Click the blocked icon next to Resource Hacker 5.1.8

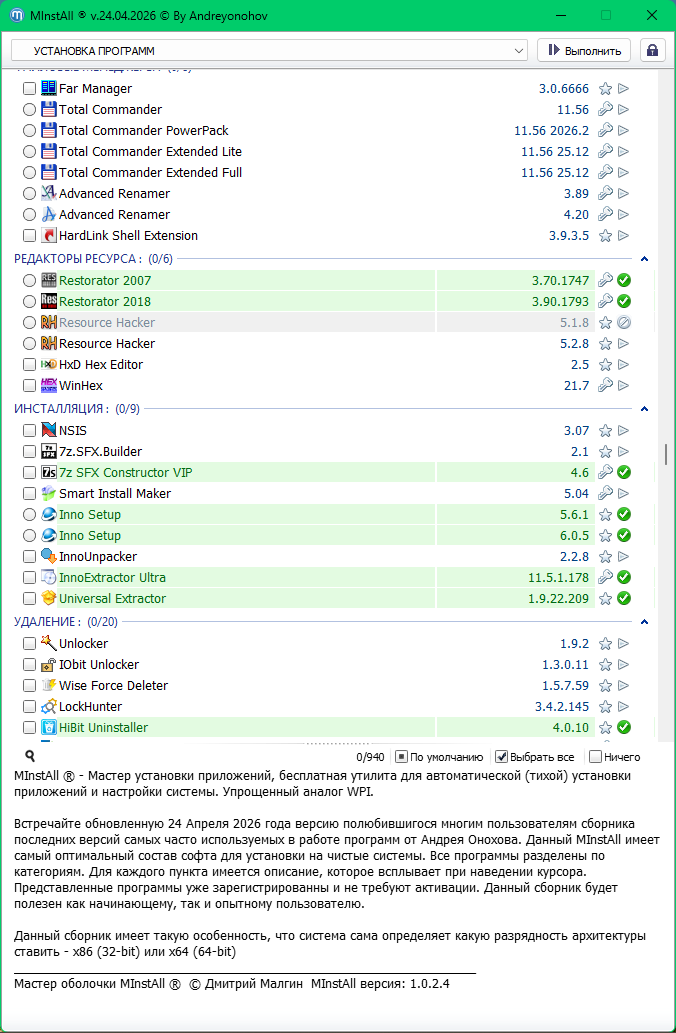click(x=624, y=323)
